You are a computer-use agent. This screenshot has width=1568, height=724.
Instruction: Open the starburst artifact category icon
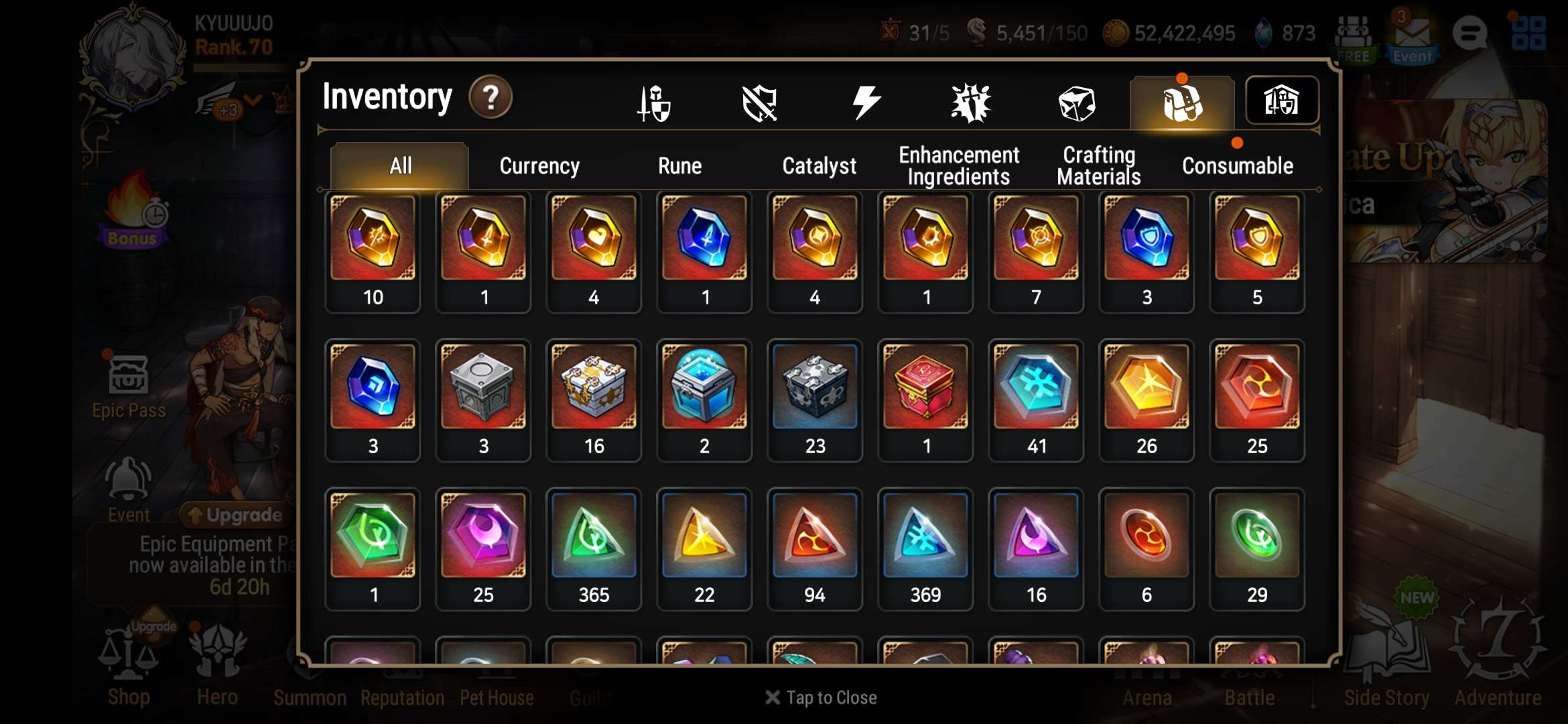[x=971, y=103]
